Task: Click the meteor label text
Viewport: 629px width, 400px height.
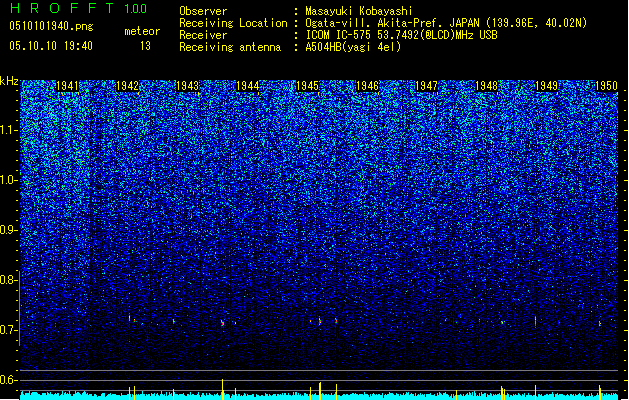Action: (142, 31)
